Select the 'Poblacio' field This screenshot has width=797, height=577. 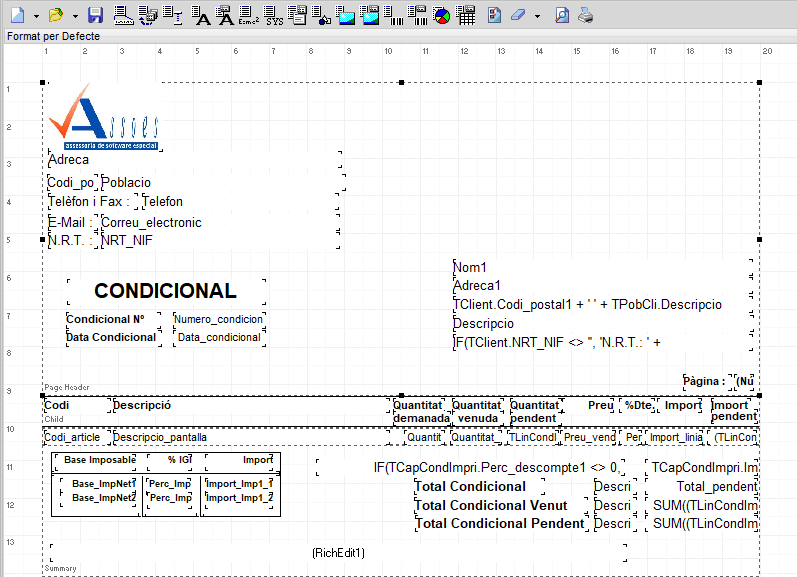pos(223,183)
